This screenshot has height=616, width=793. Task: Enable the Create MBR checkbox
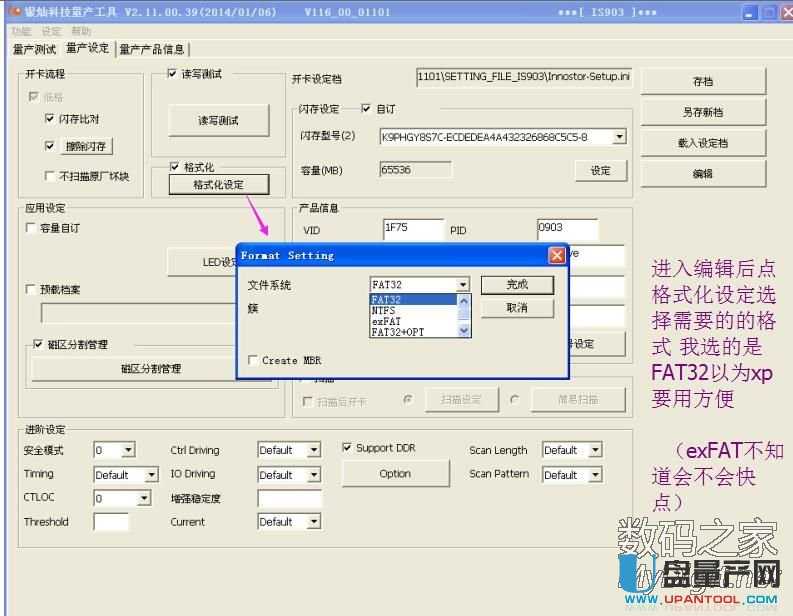point(254,360)
